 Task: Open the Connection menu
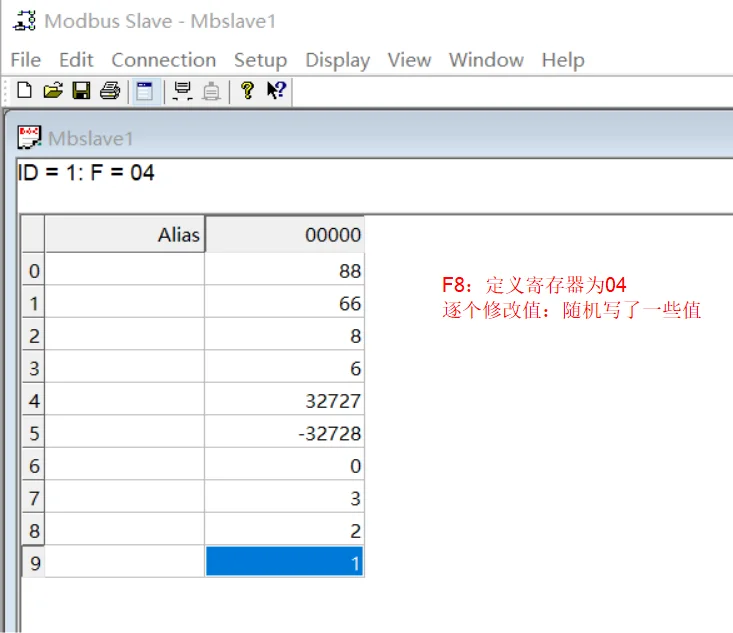coord(164,60)
